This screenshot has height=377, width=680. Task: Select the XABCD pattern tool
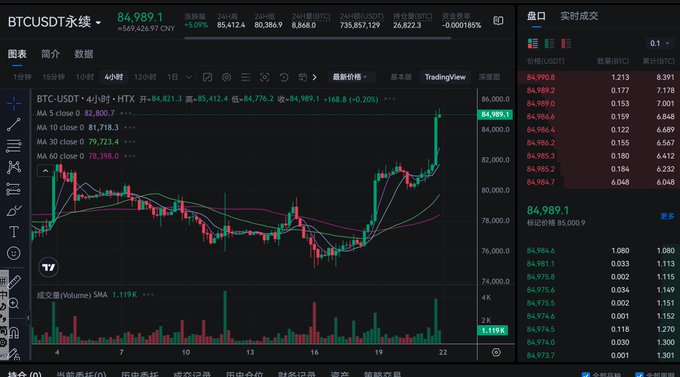13,167
